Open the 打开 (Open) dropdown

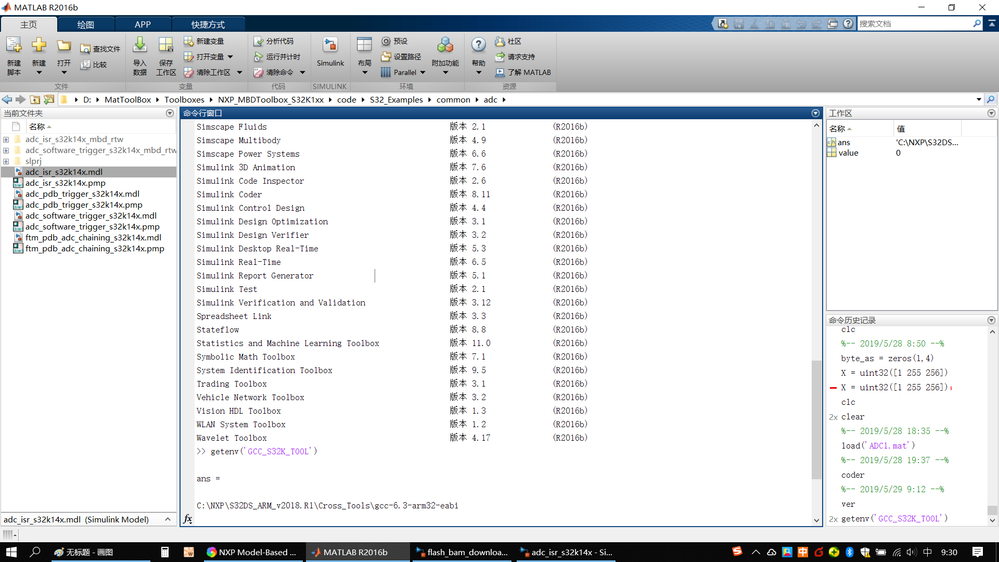[64, 56]
